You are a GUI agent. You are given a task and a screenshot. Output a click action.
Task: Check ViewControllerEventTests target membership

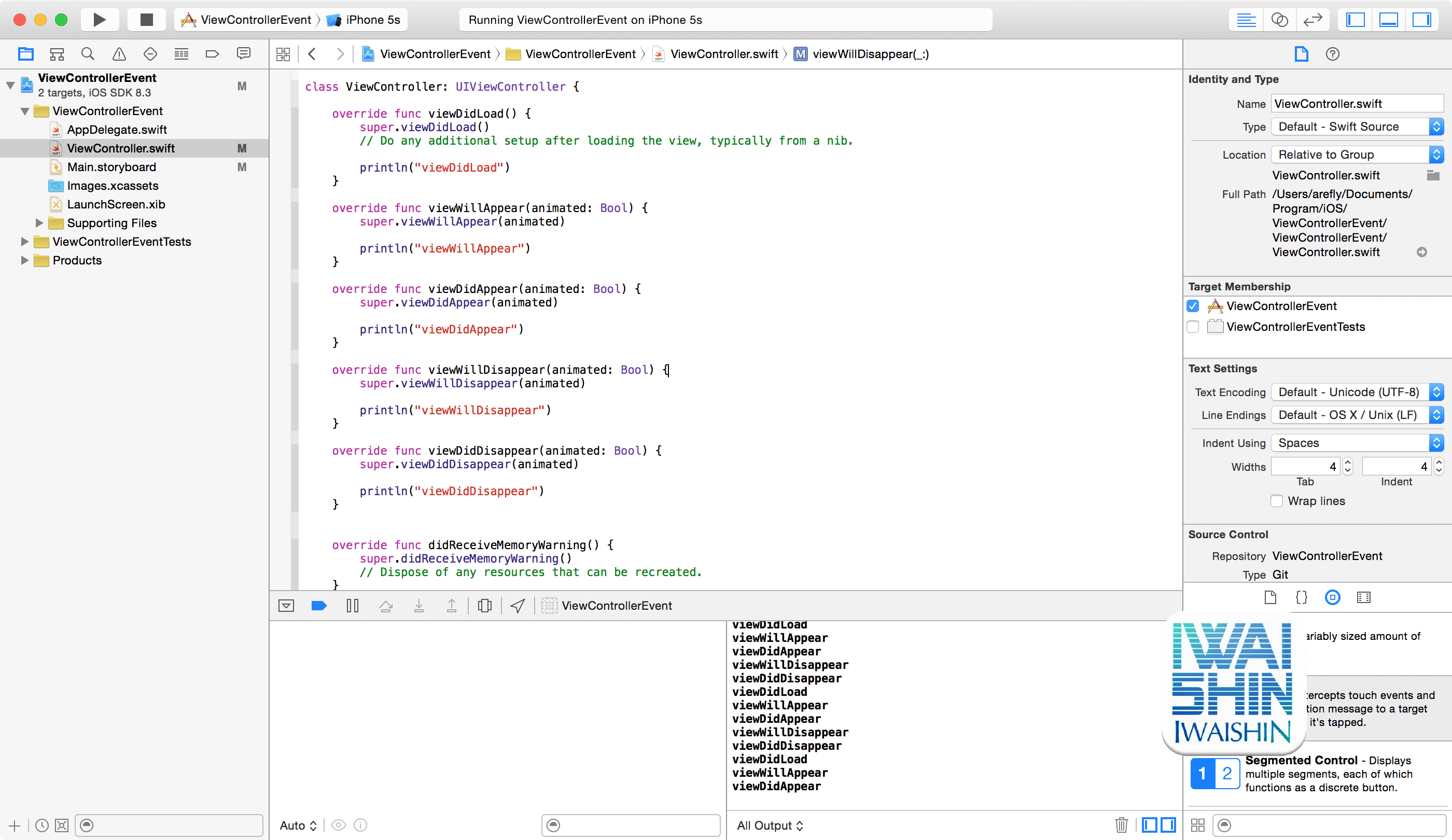[1193, 327]
